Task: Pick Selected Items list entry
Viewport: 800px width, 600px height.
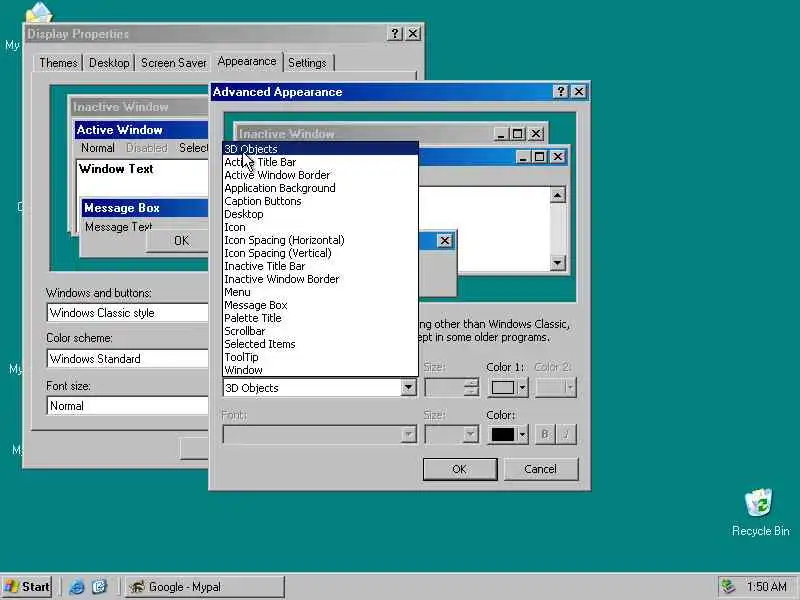Action: 320,344
